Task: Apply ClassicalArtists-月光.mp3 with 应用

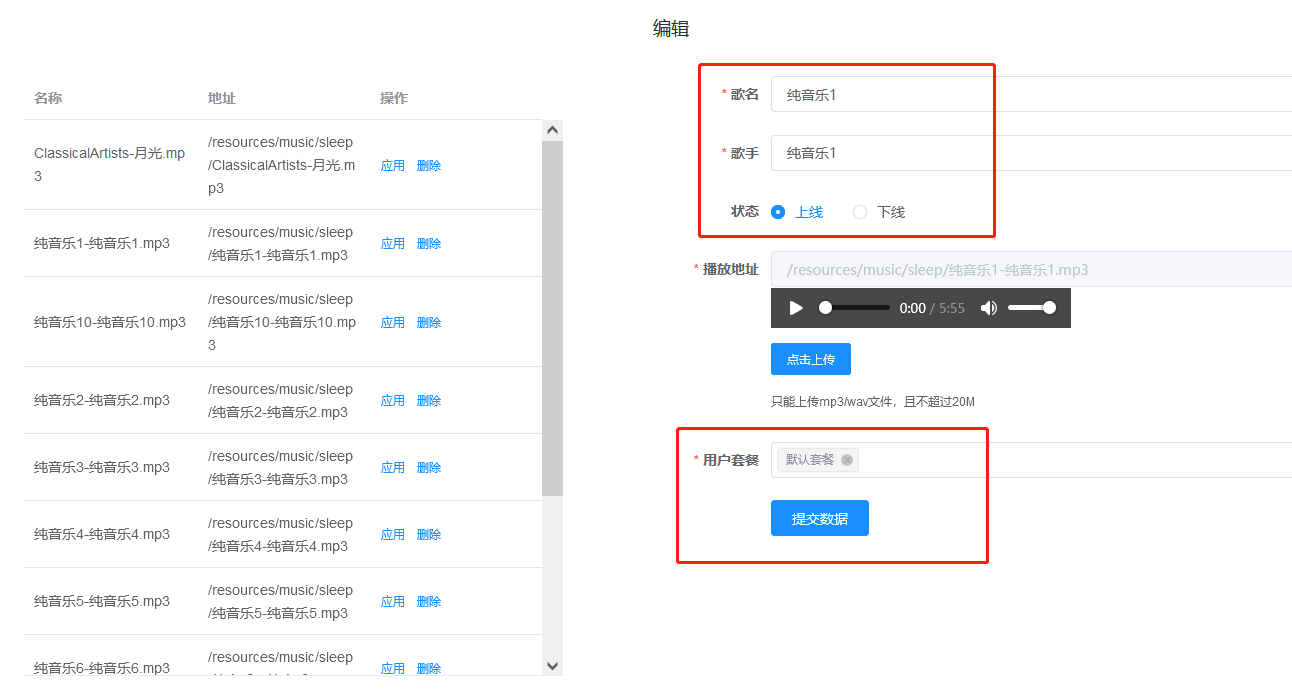Action: point(393,166)
